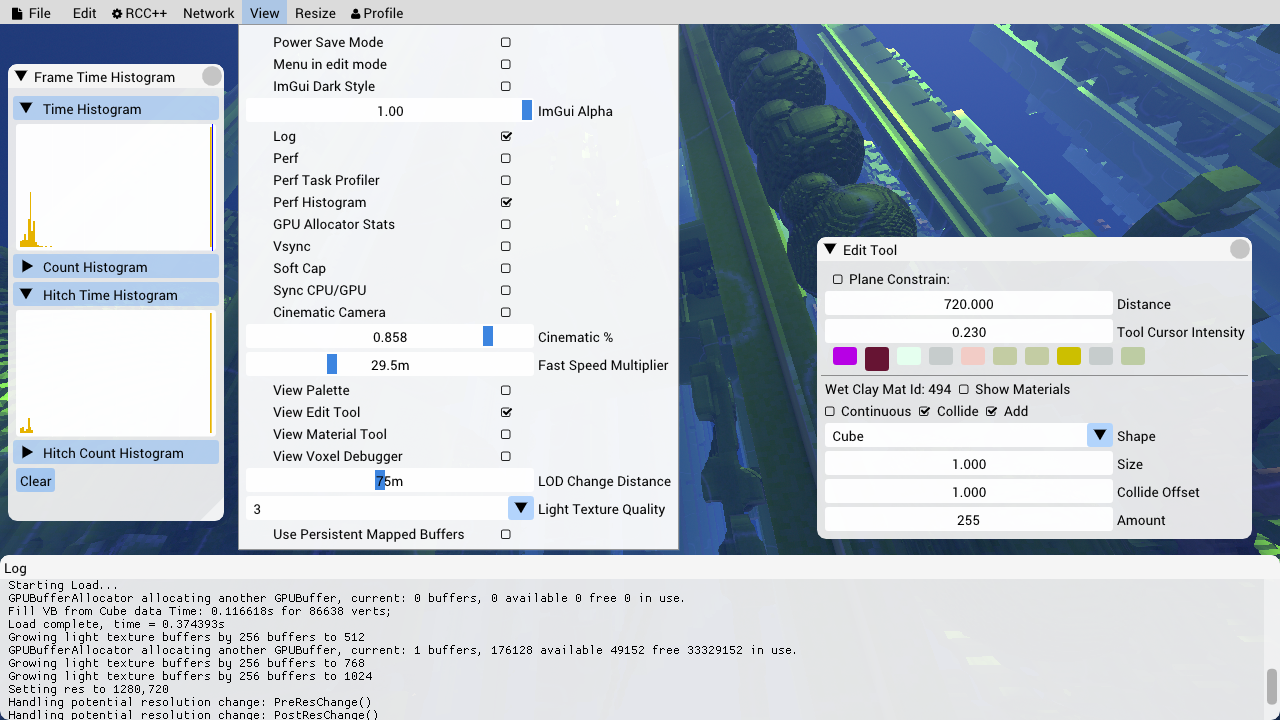Viewport: 1280px width, 720px height.
Task: Select the dark maroon material swatch
Action: 877,358
